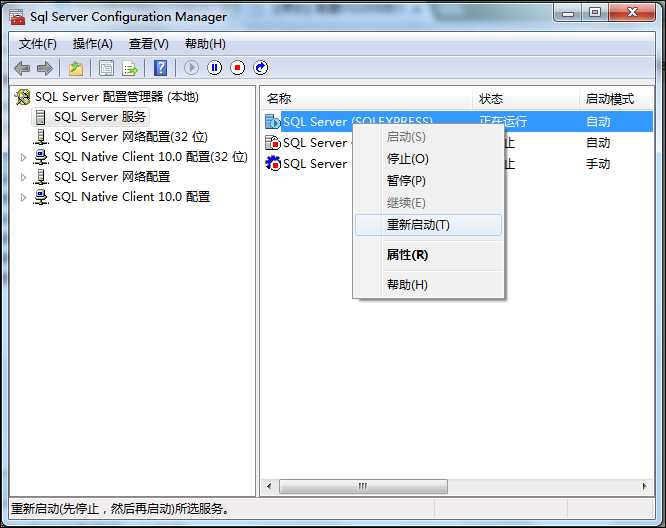
Task: Click the Restart service toolbar icon
Action: pyautogui.click(x=260, y=68)
